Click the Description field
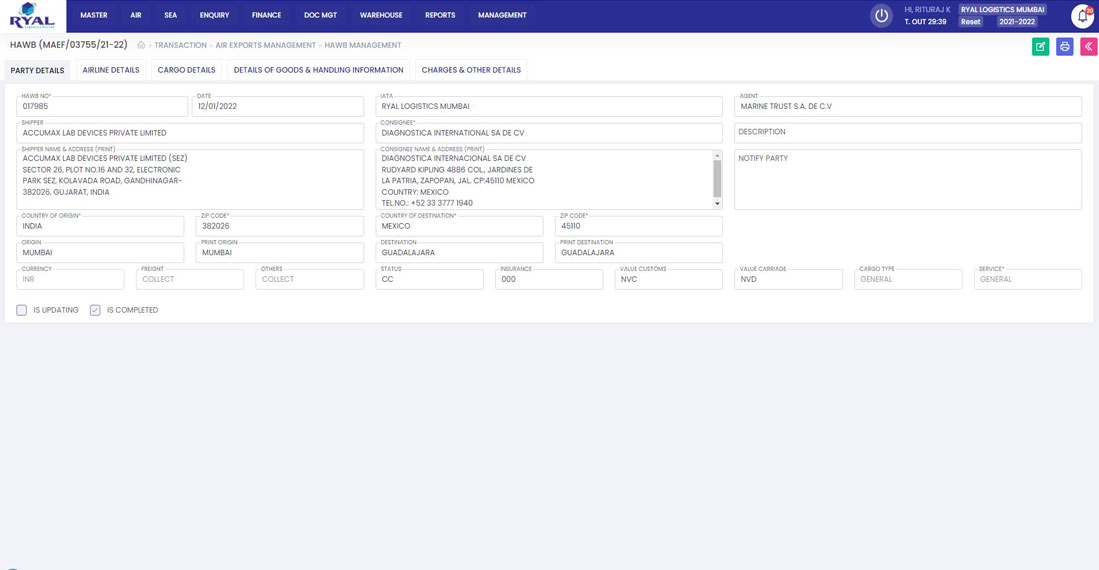The image size is (1099, 570). (908, 133)
